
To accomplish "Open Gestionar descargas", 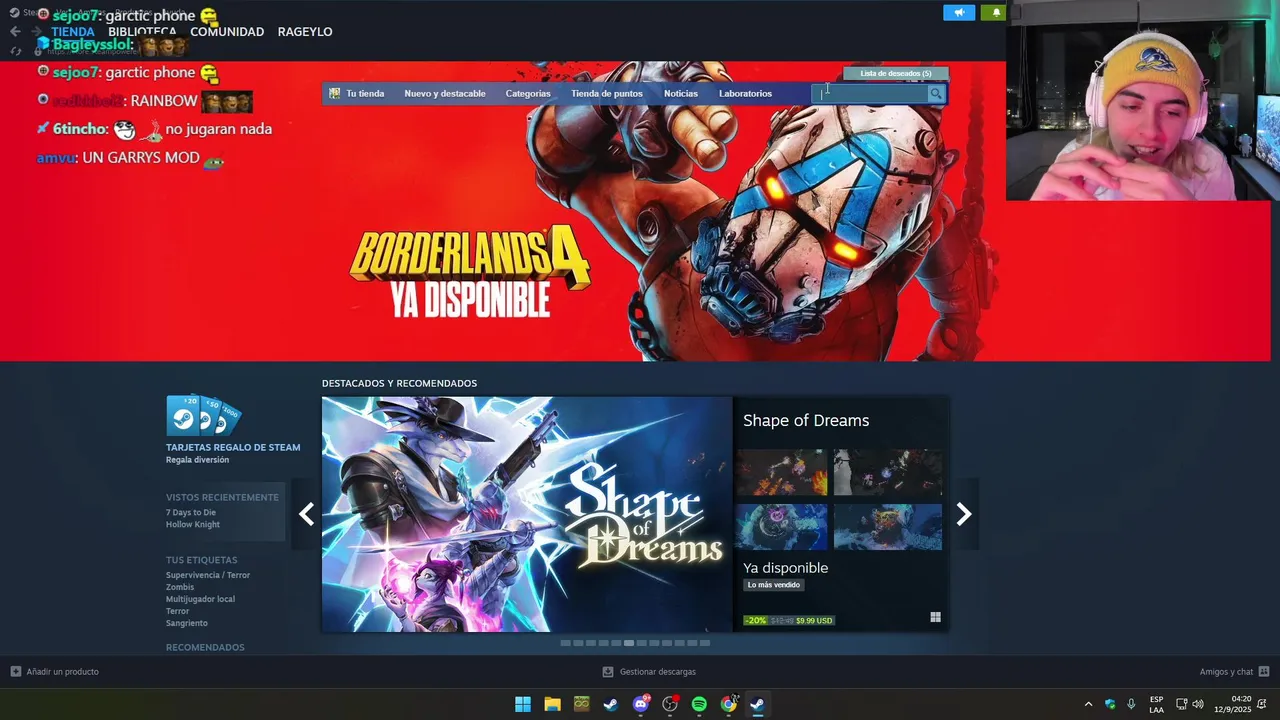I will (x=658, y=672).
